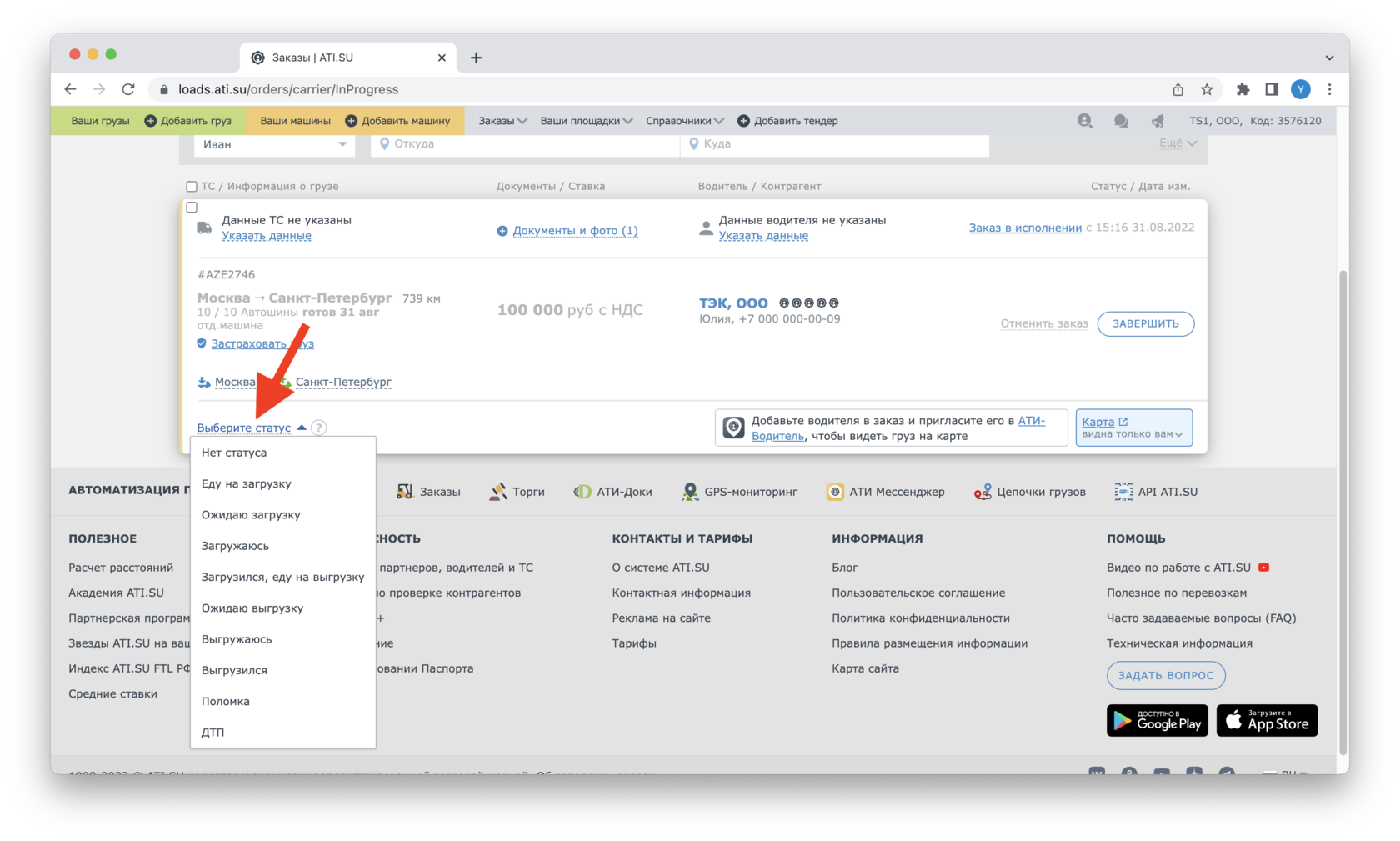This screenshot has width=1400, height=841.
Task: Click the GPS-мониторинг pin icon
Action: 690,492
